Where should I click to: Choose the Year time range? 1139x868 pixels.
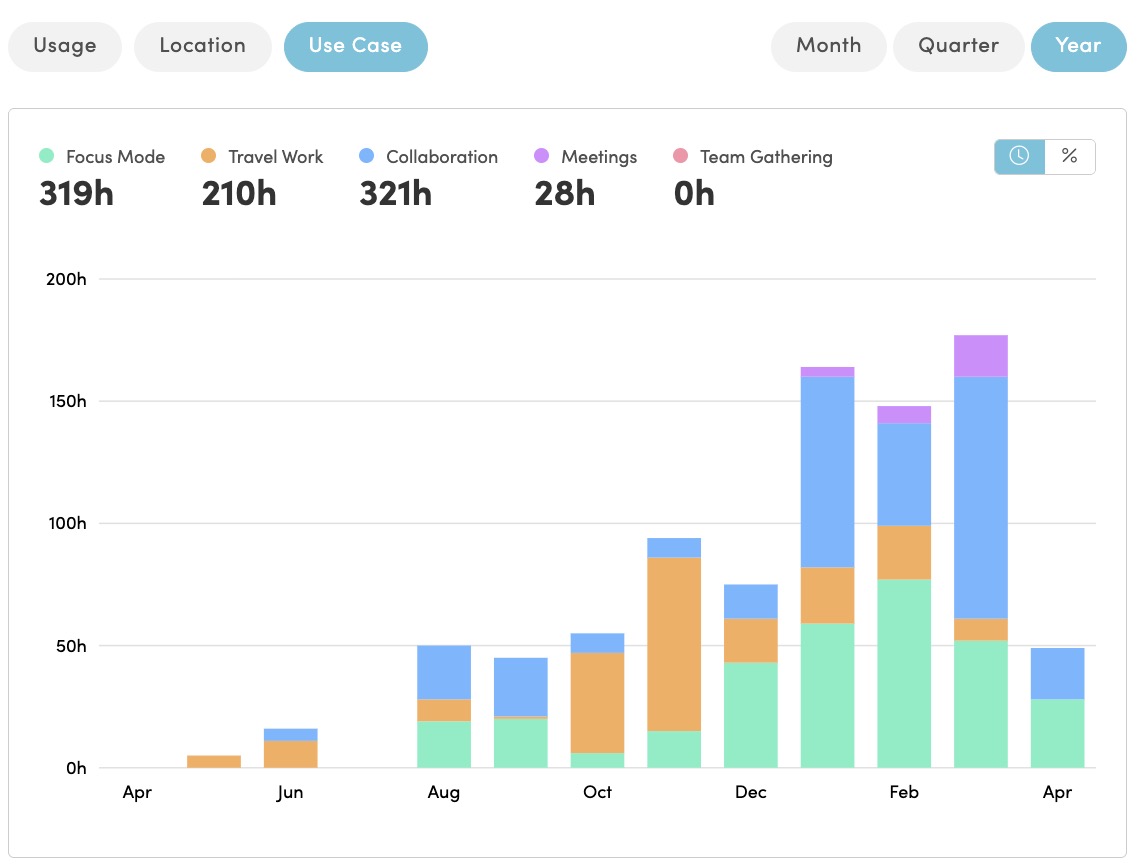pos(1078,46)
